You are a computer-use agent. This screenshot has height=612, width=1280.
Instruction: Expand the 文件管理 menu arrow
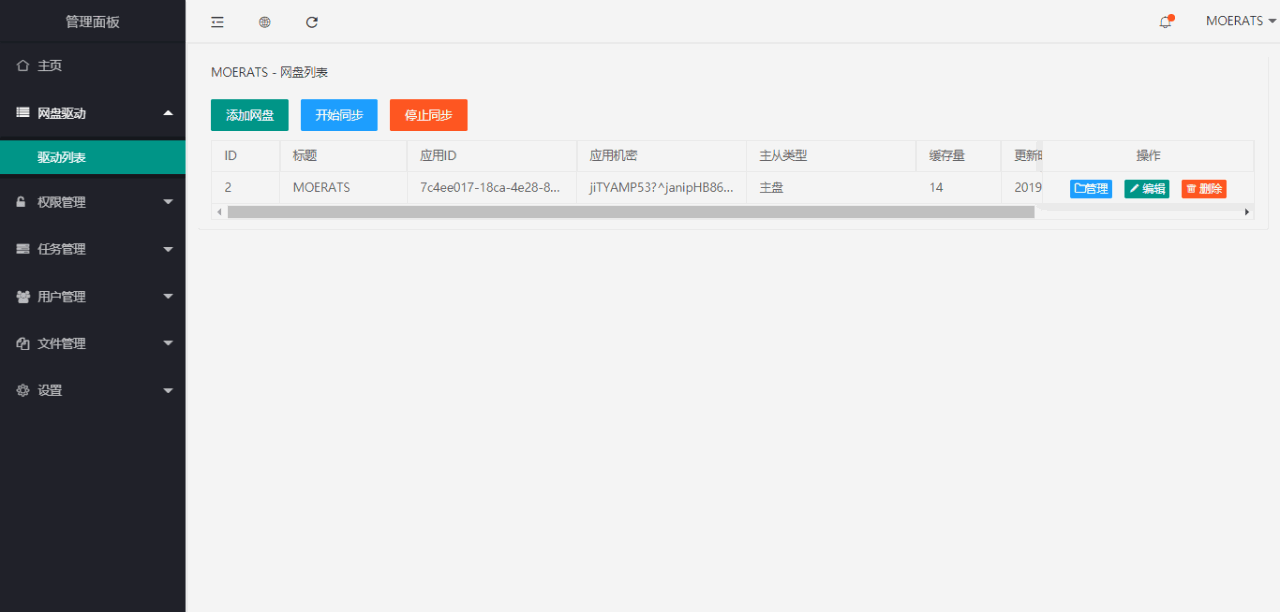click(168, 344)
